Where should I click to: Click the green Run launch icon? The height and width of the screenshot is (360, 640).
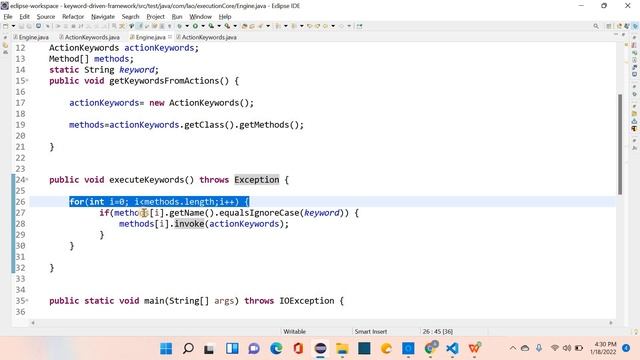point(196,26)
